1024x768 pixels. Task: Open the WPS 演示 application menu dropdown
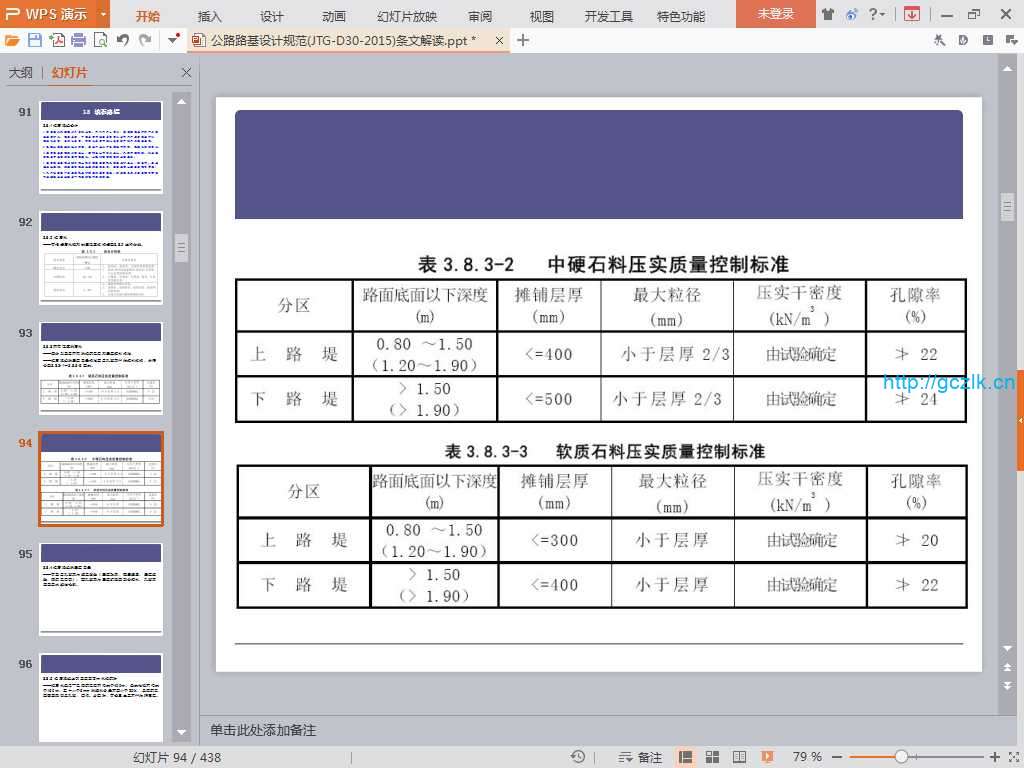[103, 14]
